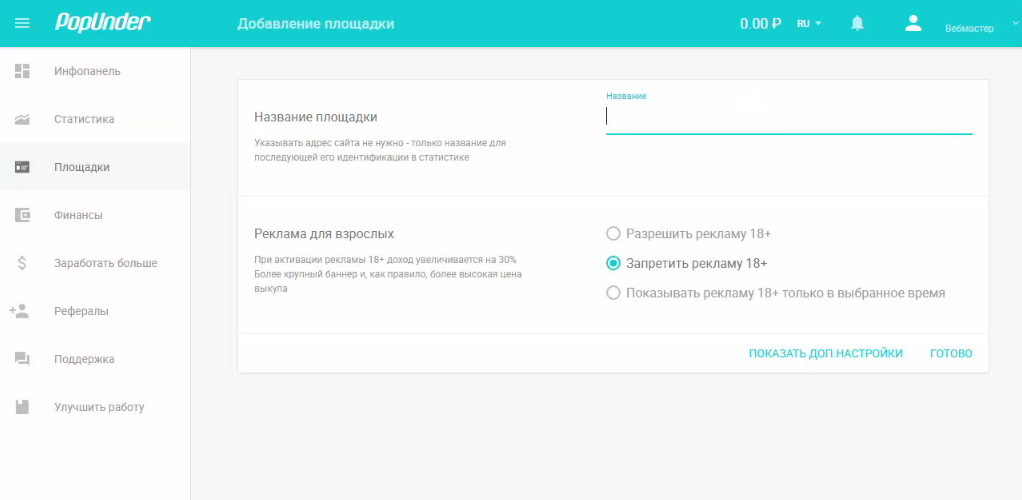Click the Инфопанель dashboard icon
This screenshot has height=500, width=1022.
[x=22, y=71]
